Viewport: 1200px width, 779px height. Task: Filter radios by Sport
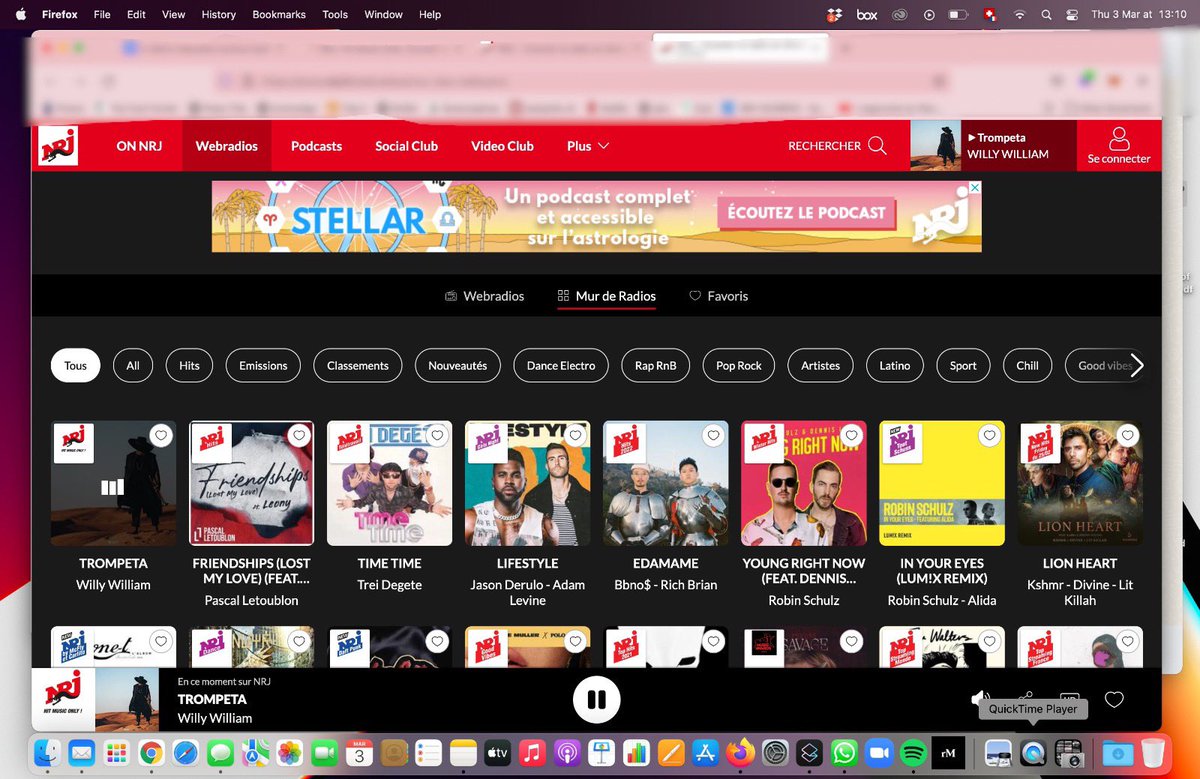(963, 366)
